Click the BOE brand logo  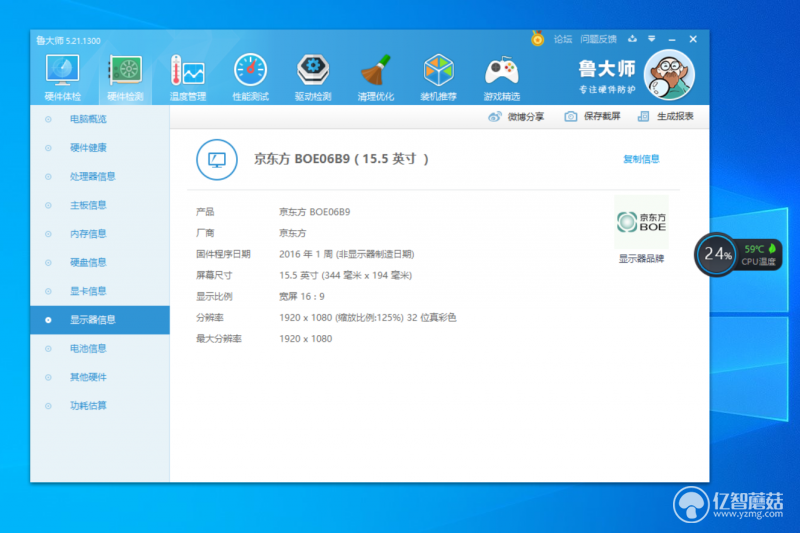[641, 222]
